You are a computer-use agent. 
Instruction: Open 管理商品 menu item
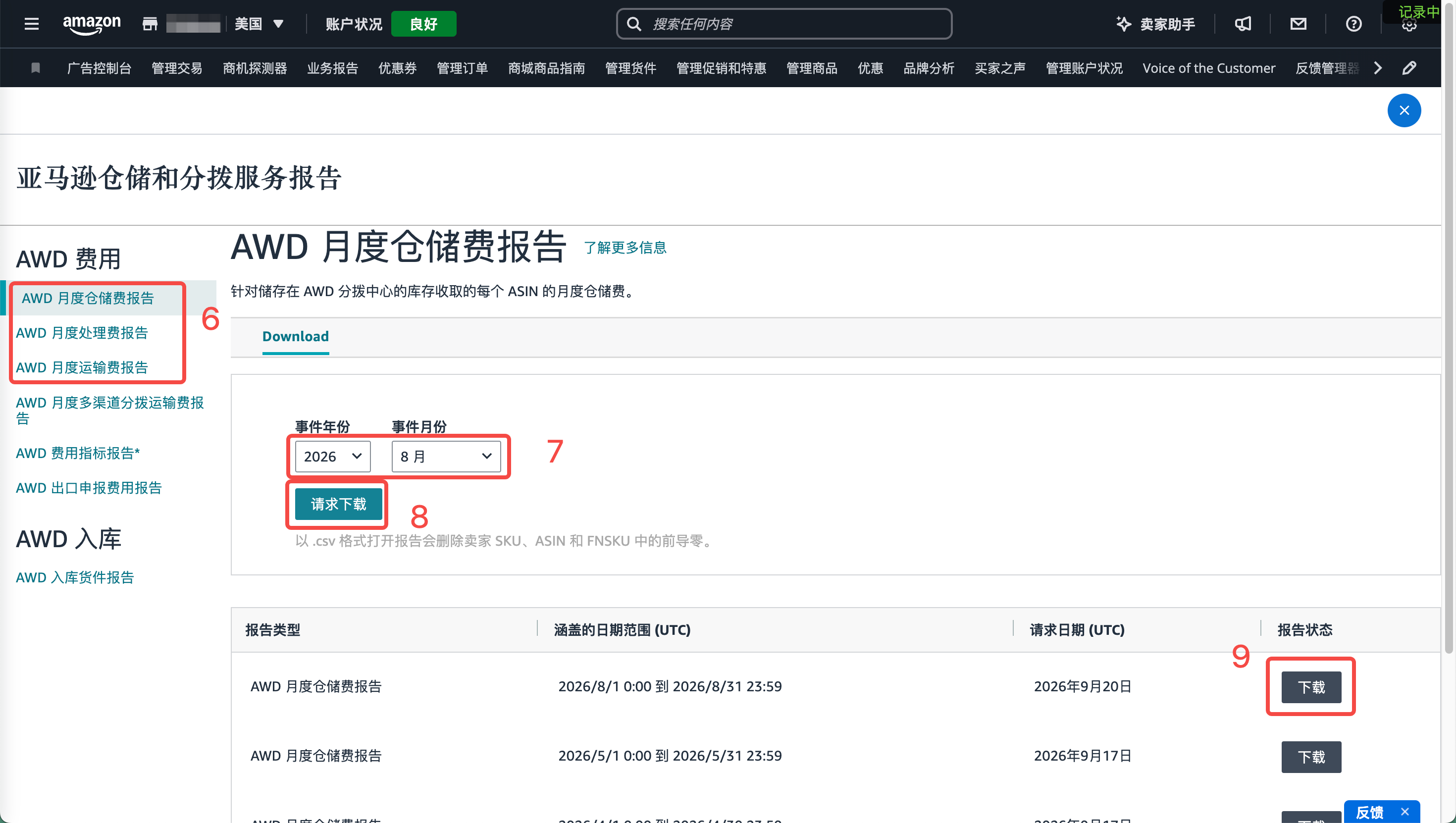pyautogui.click(x=812, y=68)
